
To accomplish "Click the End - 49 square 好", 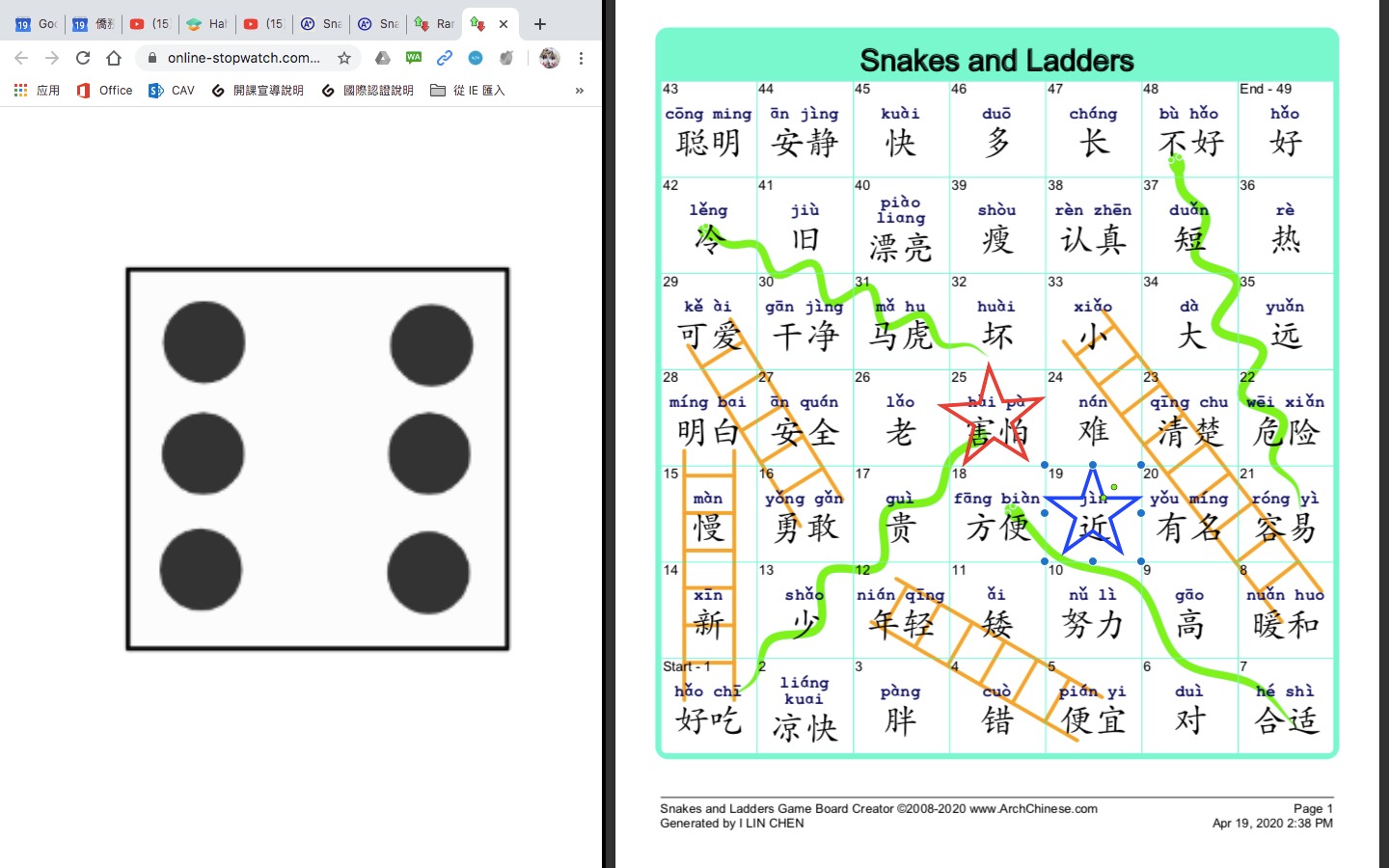I will click(1286, 129).
